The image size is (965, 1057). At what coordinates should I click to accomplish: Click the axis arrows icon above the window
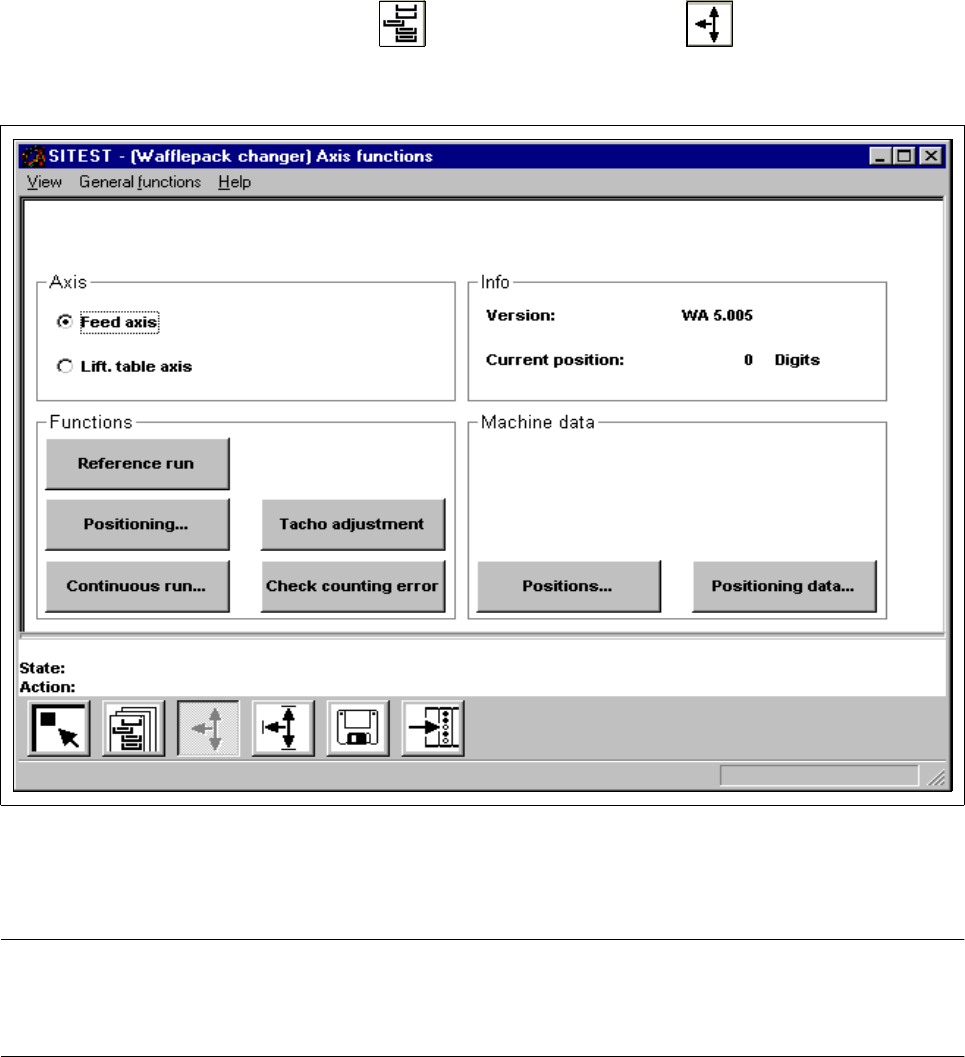point(709,24)
